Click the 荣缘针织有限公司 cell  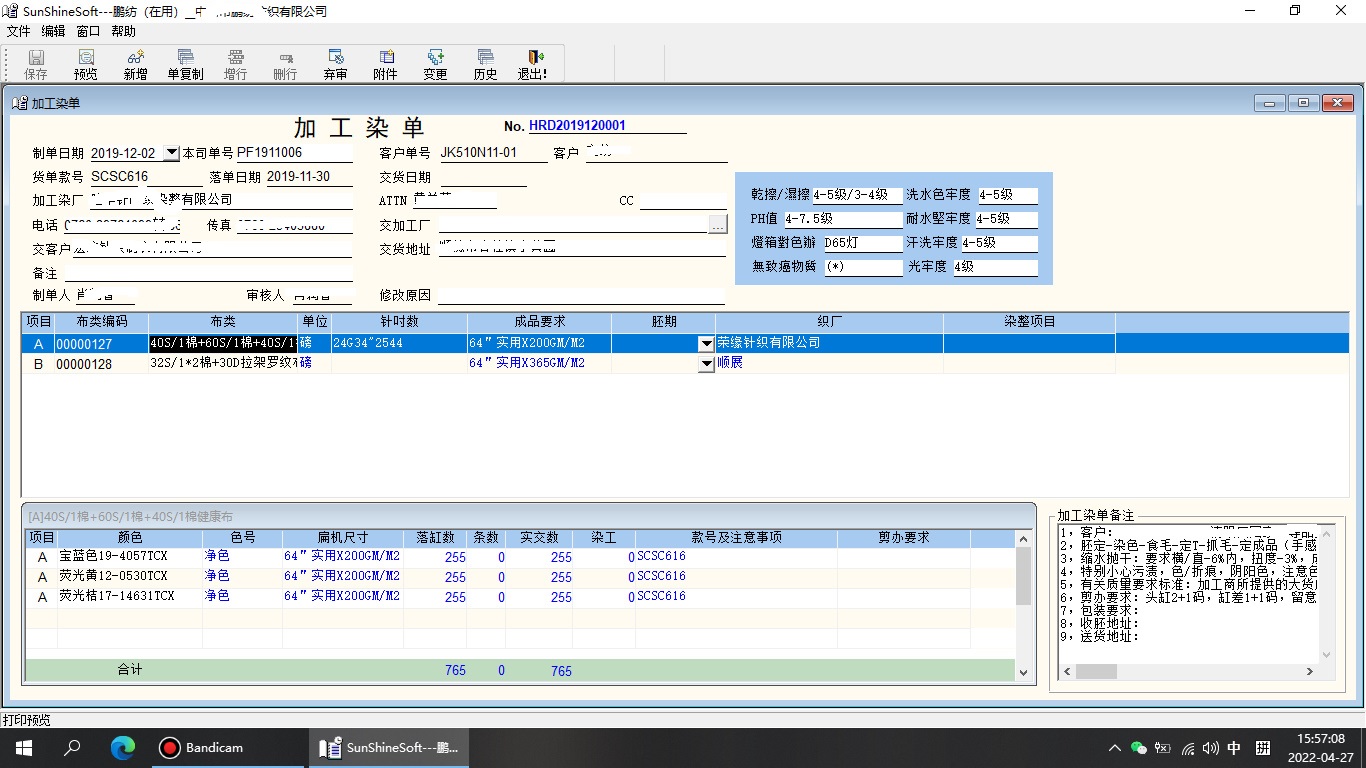coord(829,343)
